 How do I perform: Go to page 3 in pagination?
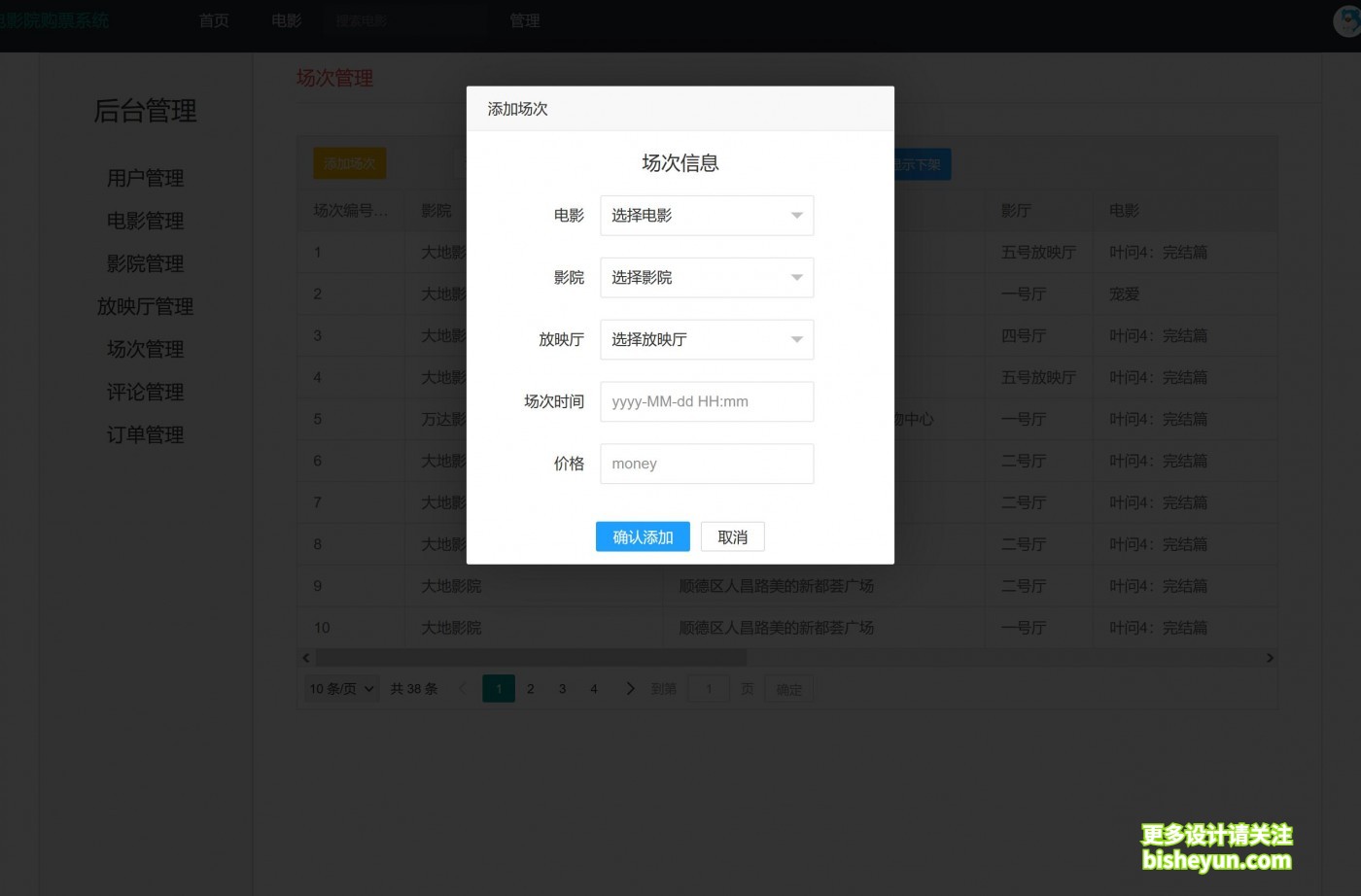pyautogui.click(x=562, y=689)
